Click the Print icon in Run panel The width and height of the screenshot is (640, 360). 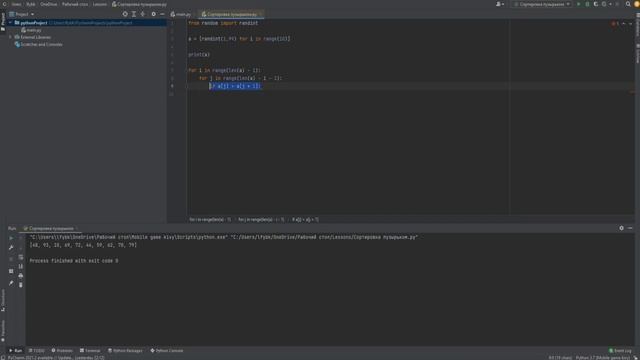click(21, 276)
